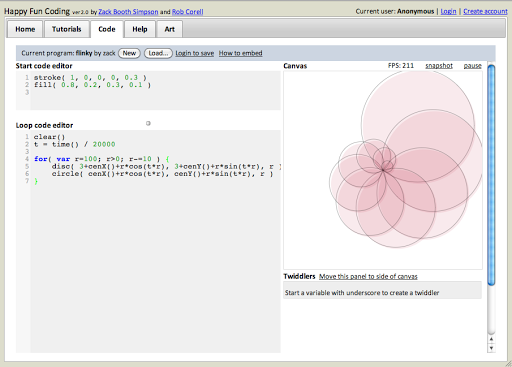Screen dimensions: 512x367
Task: Click the window resize grip at bottom corner
Action: (x=508, y=364)
